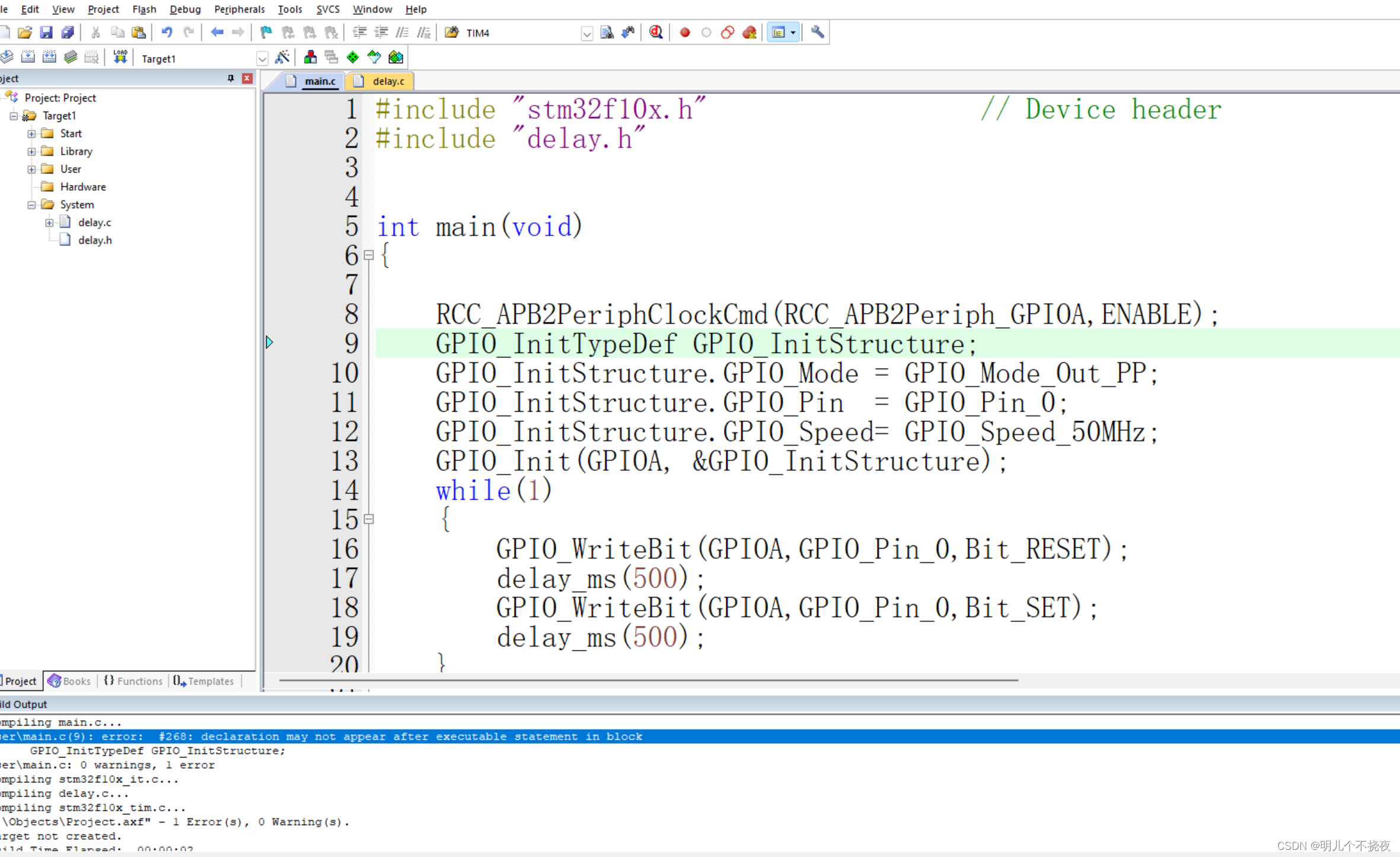Collapse the main function fold on line 6

coord(369,255)
